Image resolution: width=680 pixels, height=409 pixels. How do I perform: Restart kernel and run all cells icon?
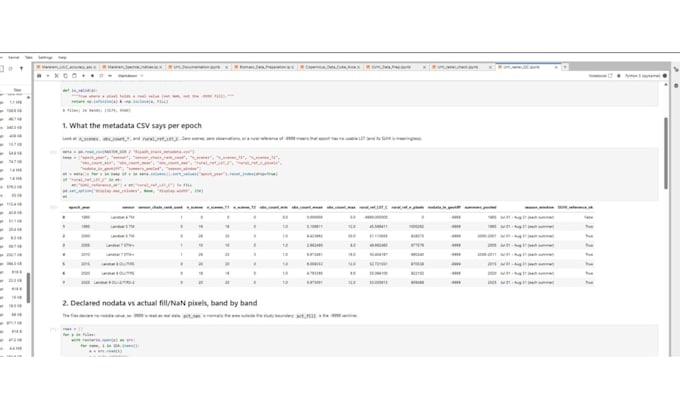pos(110,76)
